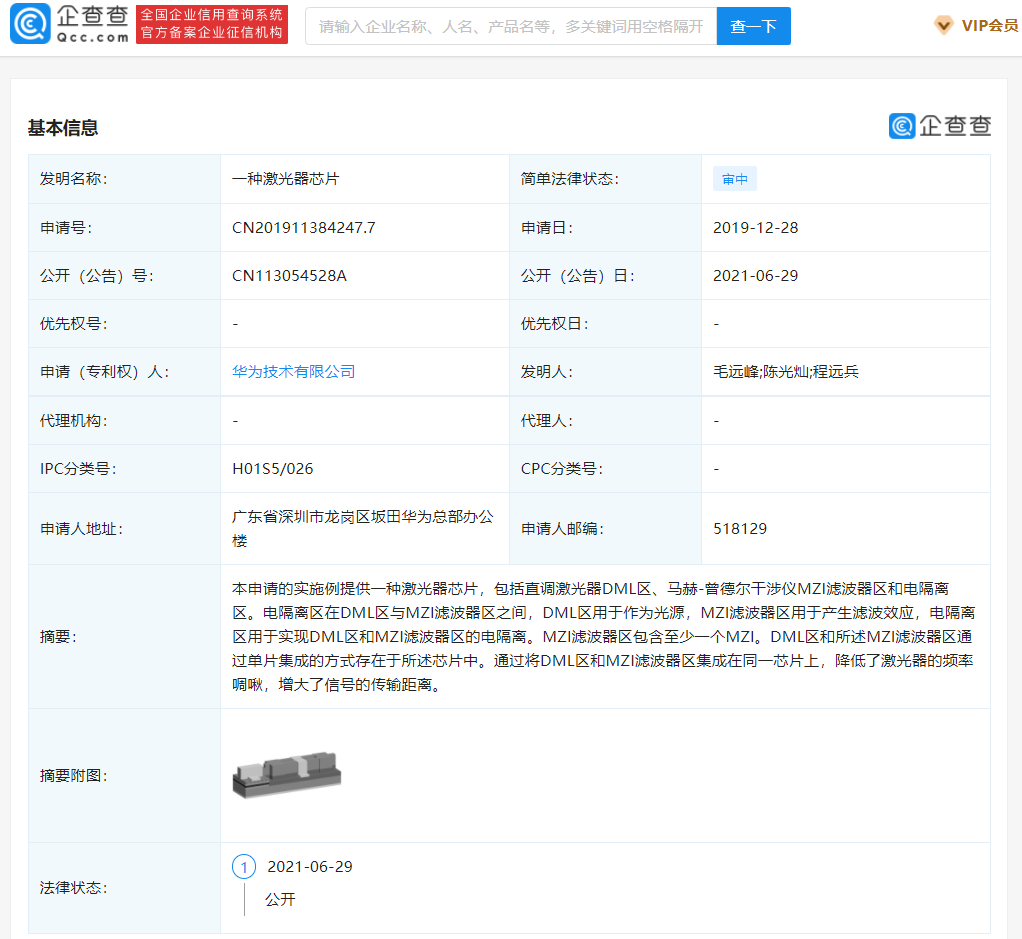Click the date 2021-06-29 in legal status timeline
Image resolution: width=1022 pixels, height=939 pixels.
tap(311, 866)
